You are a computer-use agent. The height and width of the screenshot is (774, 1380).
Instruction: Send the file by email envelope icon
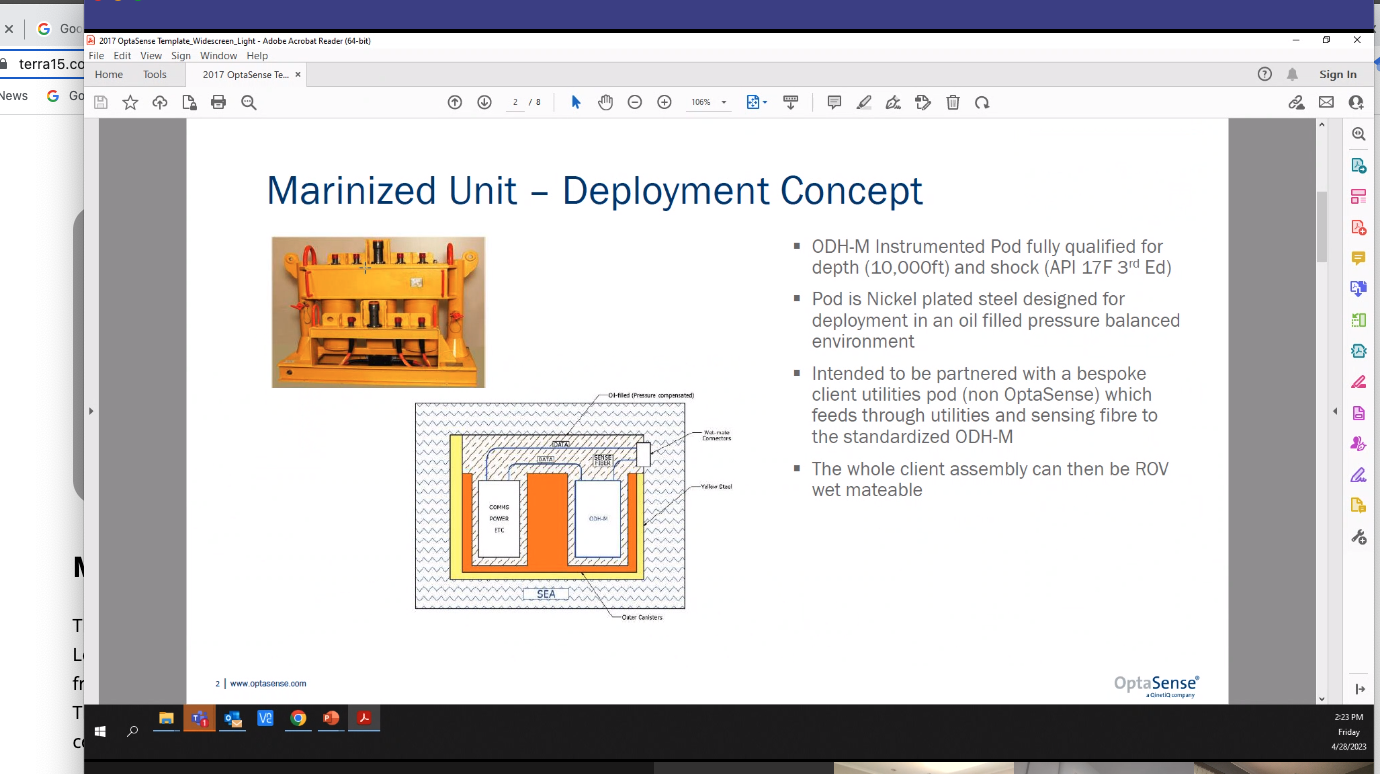pyautogui.click(x=1326, y=102)
